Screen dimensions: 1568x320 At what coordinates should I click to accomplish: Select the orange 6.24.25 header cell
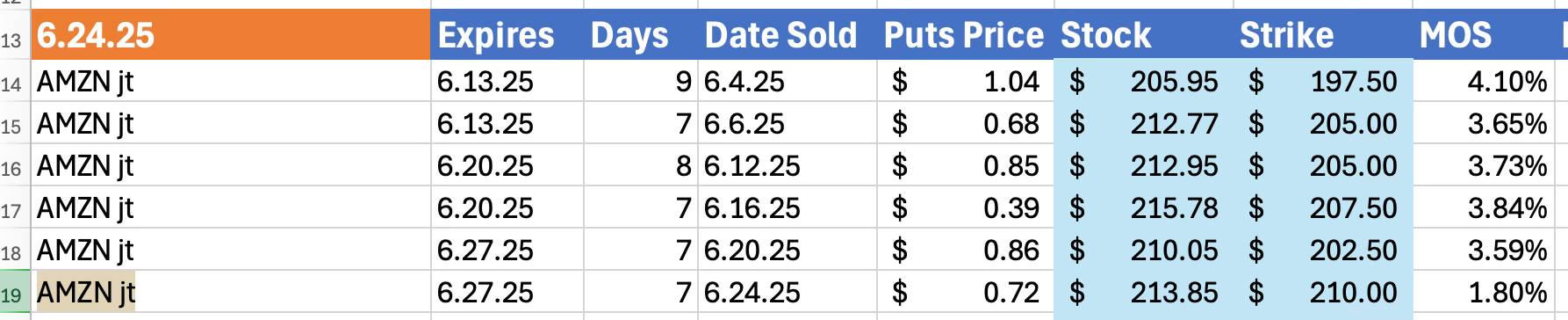click(231, 35)
